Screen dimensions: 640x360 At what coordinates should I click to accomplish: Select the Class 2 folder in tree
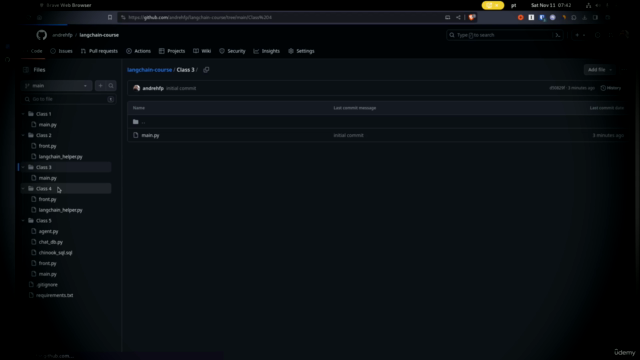coord(44,135)
